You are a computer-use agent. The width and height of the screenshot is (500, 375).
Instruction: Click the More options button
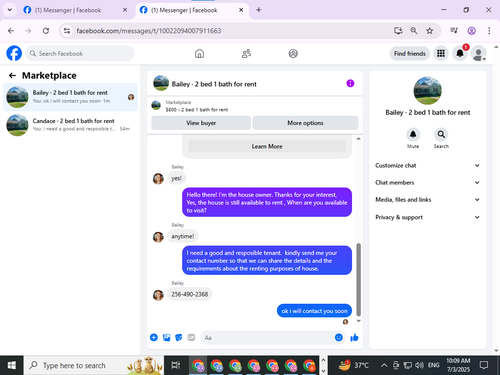point(305,123)
